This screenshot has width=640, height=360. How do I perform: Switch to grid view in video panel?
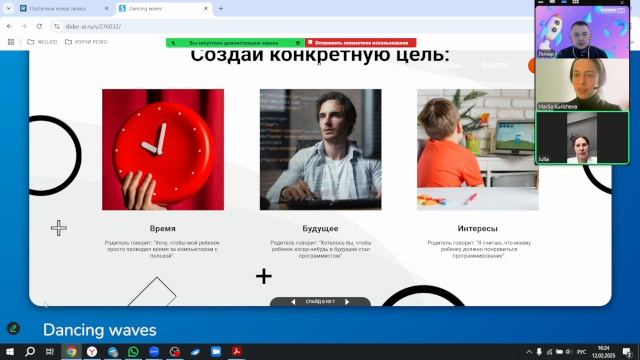(x=576, y=2)
